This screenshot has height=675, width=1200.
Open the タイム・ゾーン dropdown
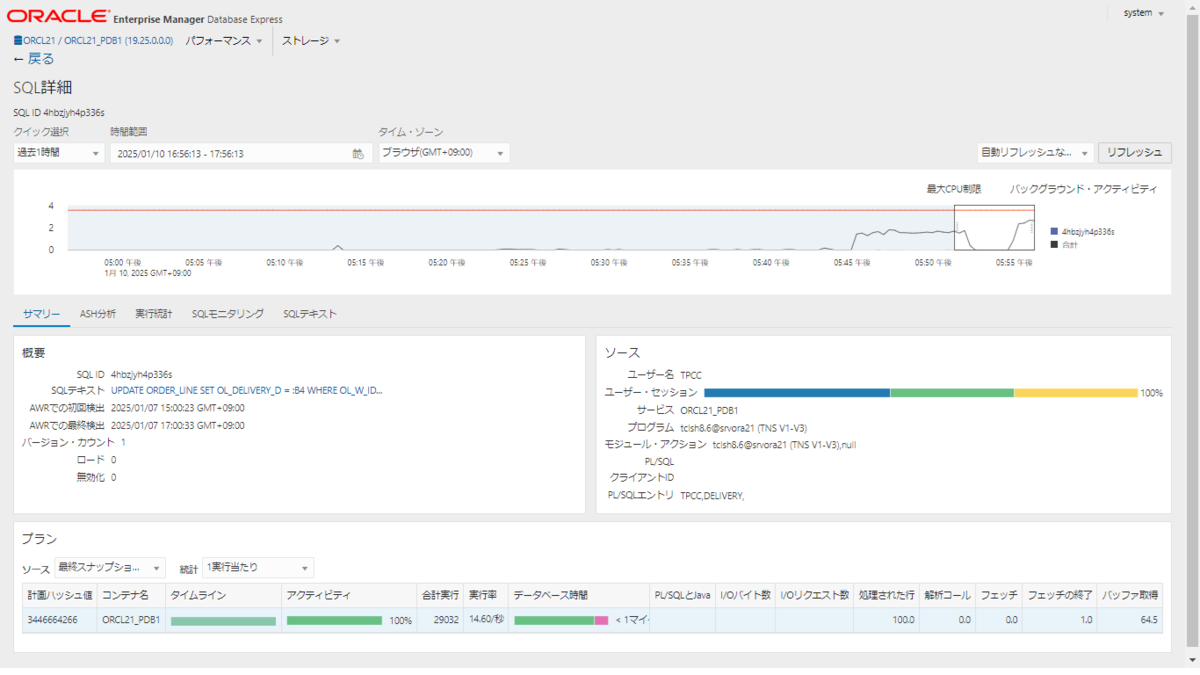click(x=443, y=153)
